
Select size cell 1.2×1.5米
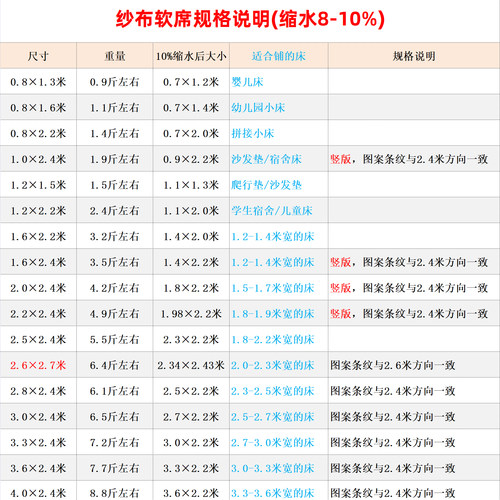coord(38,185)
